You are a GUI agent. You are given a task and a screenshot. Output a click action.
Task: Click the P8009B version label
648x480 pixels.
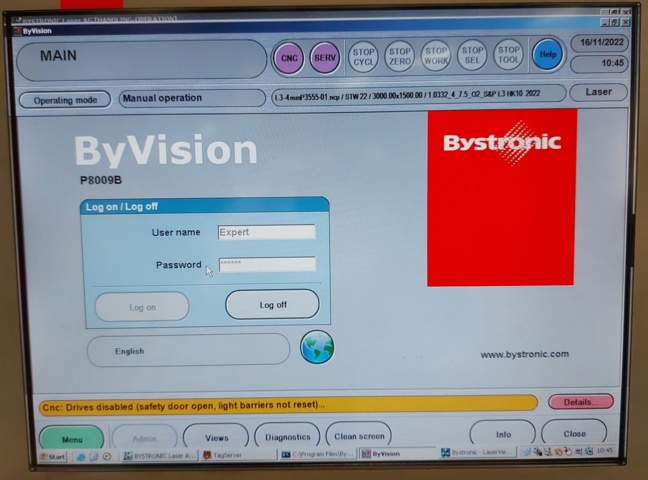point(101,180)
